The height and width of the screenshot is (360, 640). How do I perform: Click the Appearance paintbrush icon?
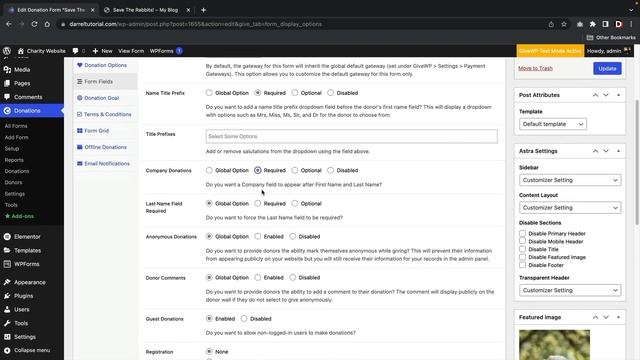coord(7,282)
